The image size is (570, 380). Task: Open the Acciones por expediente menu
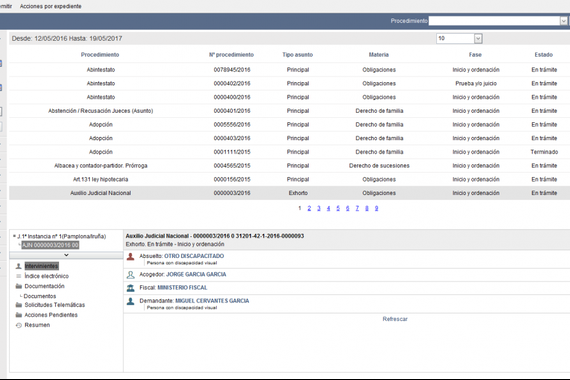[51, 6]
